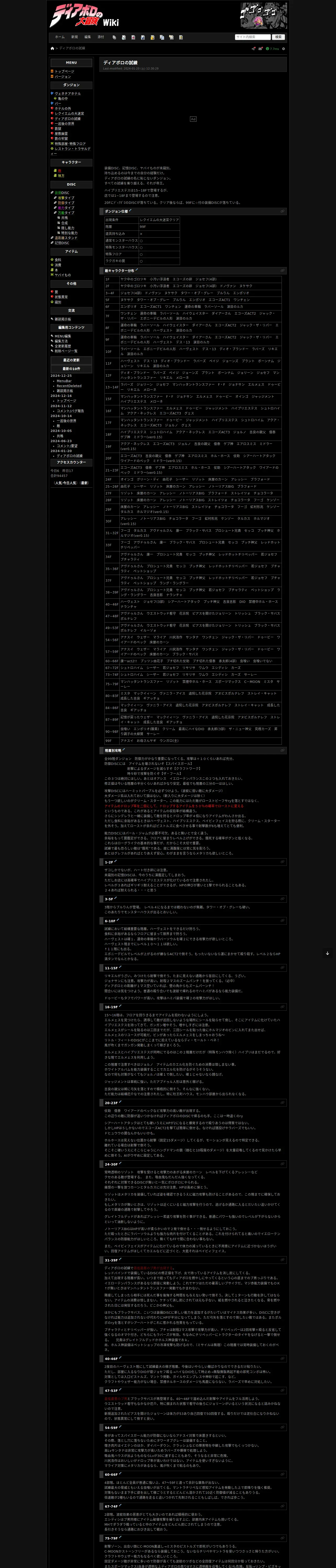Open 遠距離スタンド sidebar link
Viewport: 336px width, 1568px height.
[66, 238]
